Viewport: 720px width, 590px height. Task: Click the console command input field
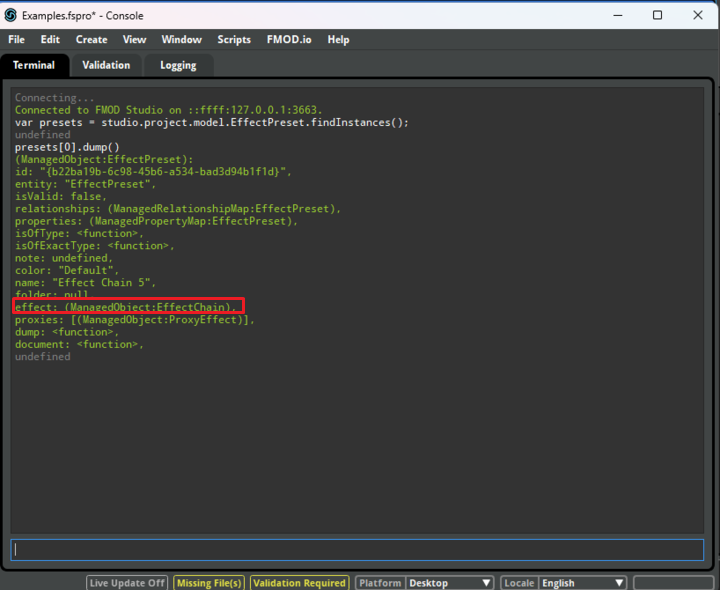[357, 550]
